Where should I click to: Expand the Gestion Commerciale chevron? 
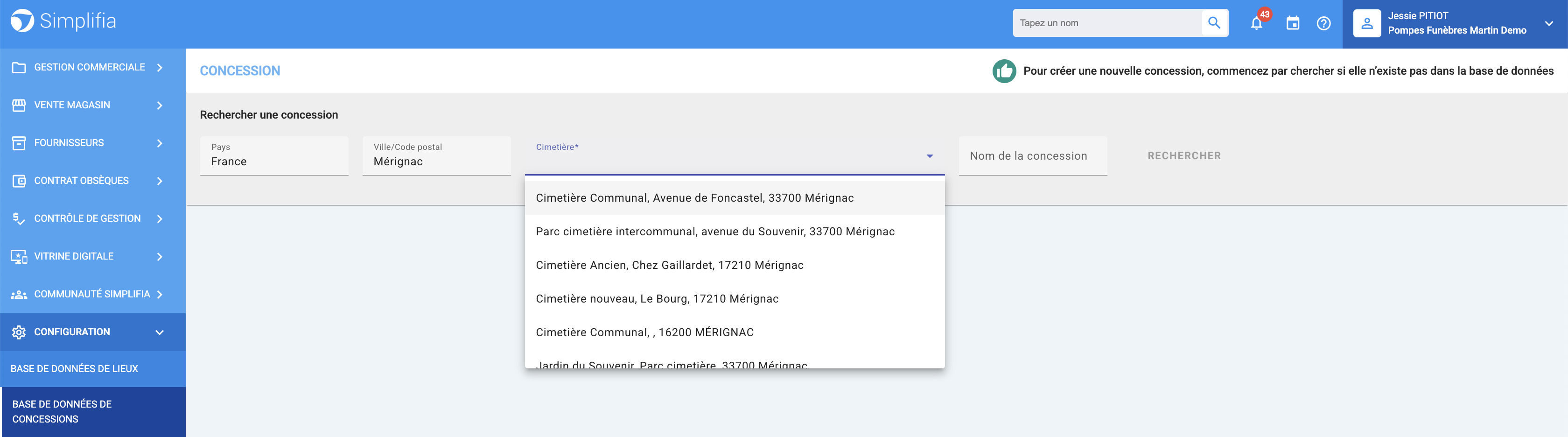click(x=160, y=68)
